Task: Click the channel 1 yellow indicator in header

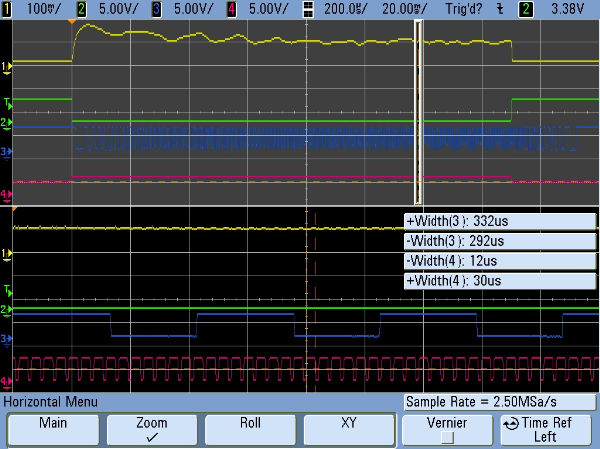Action: pos(7,9)
